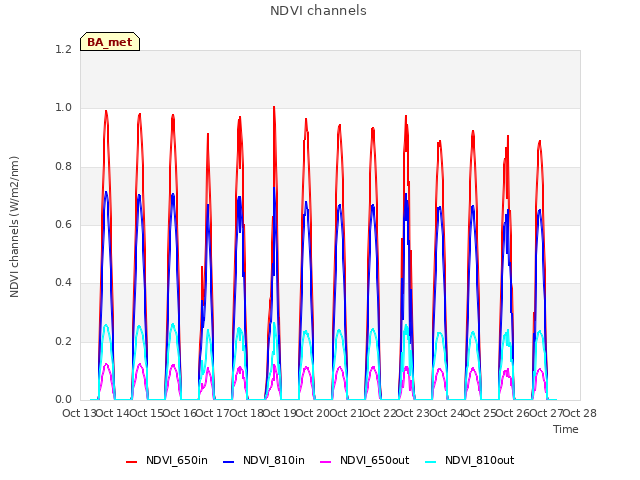Click the Oct 13 x-axis tick label
Image resolution: width=640 pixels, height=480 pixels.
point(79,413)
